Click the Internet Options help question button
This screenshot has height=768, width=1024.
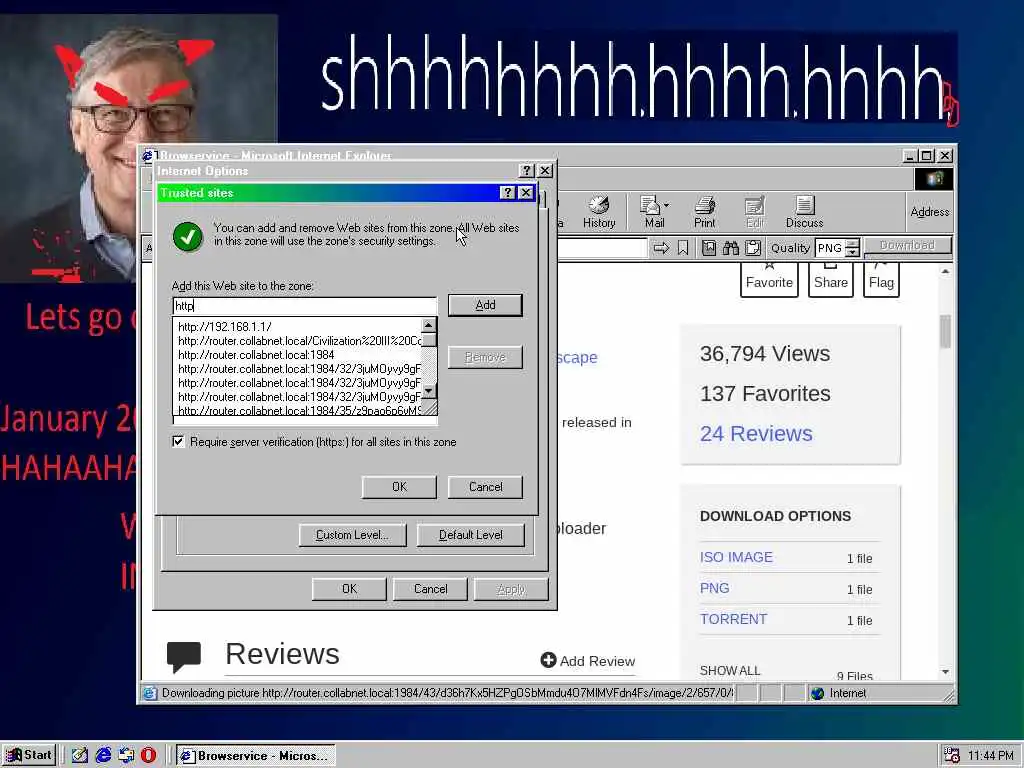[526, 170]
